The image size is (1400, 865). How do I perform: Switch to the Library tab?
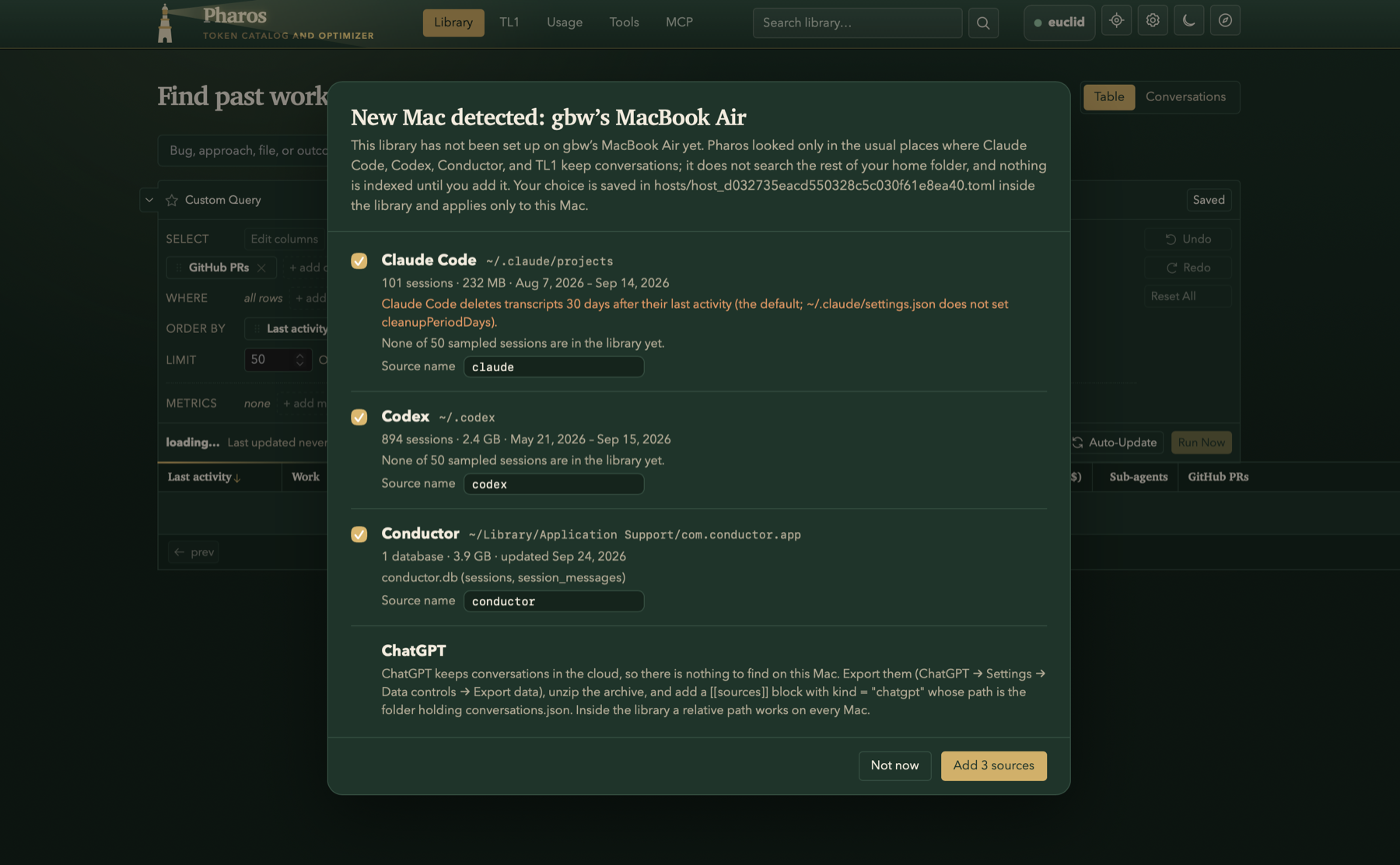(453, 23)
